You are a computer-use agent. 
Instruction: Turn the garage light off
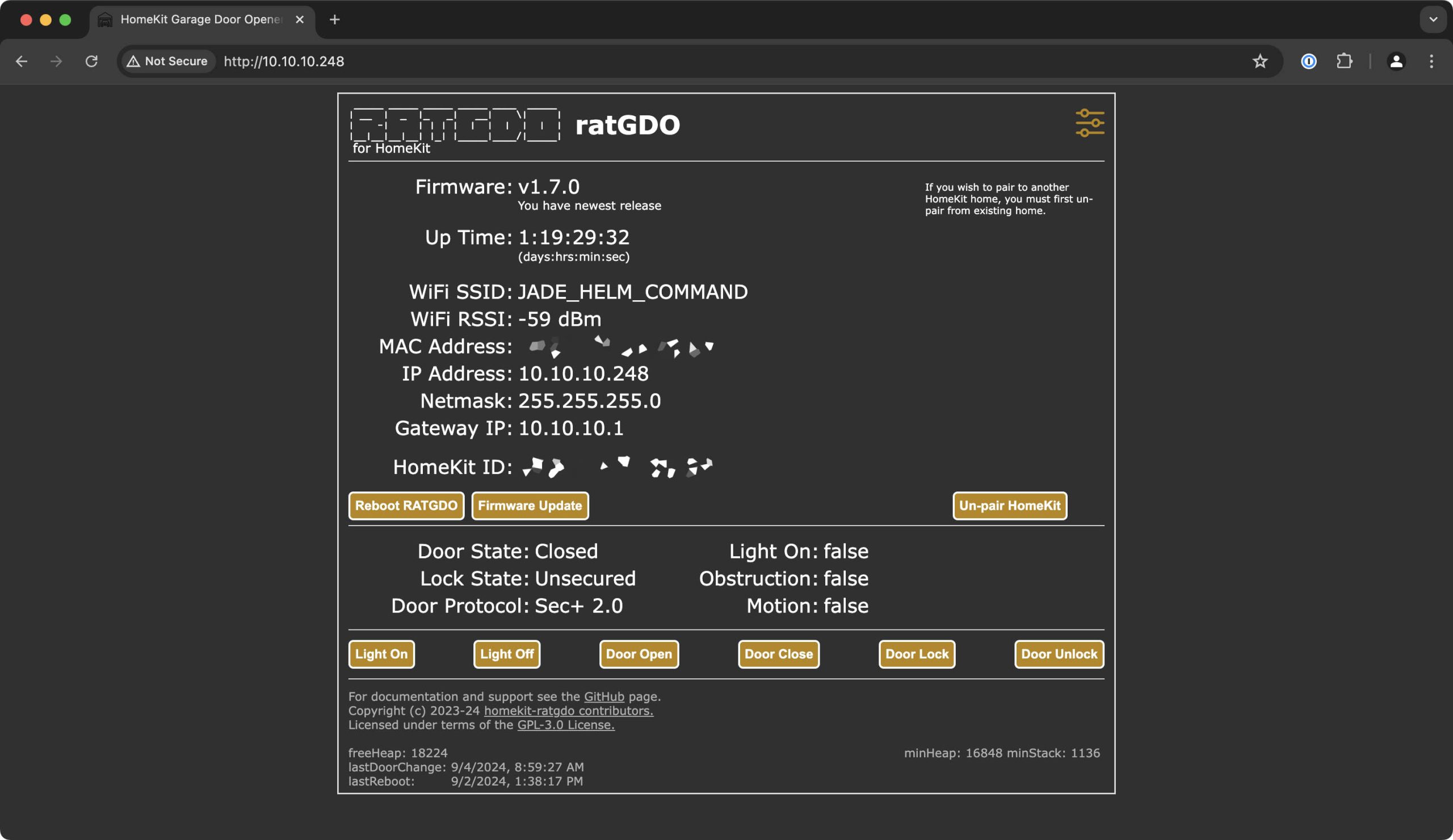[x=506, y=654]
